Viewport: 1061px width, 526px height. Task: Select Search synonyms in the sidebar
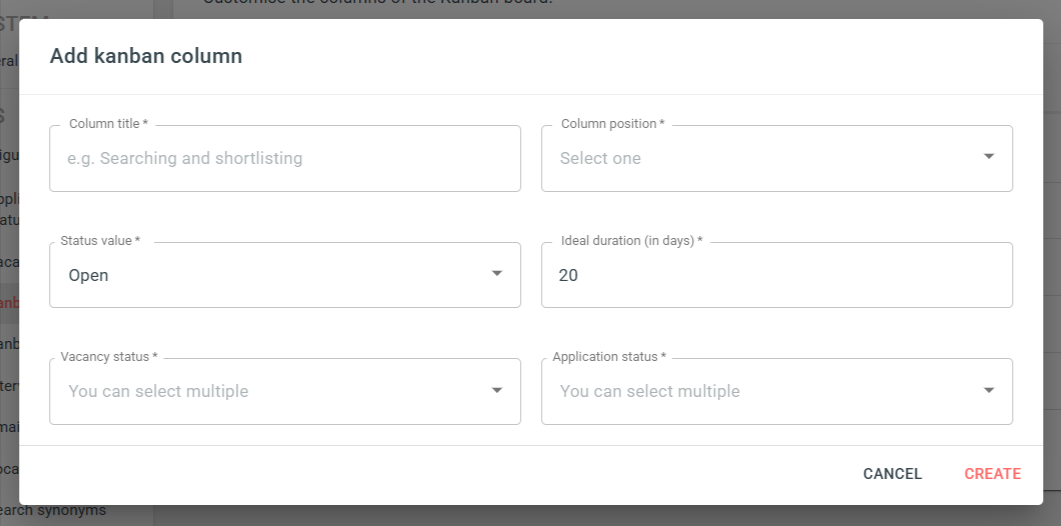[x=53, y=510]
